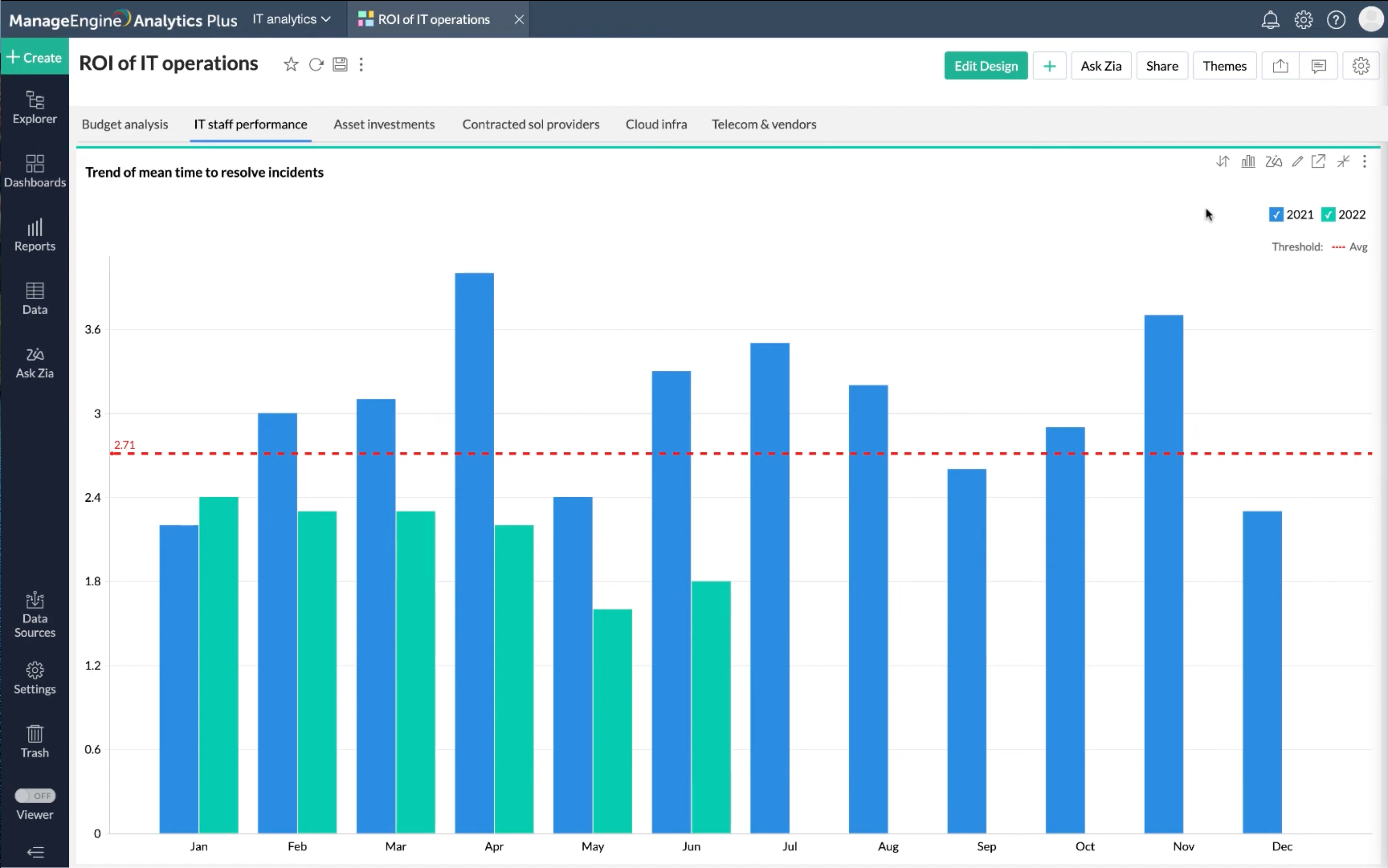Switch to the Cloud infra tab
Viewport: 1388px width, 868px height.
pos(656,124)
